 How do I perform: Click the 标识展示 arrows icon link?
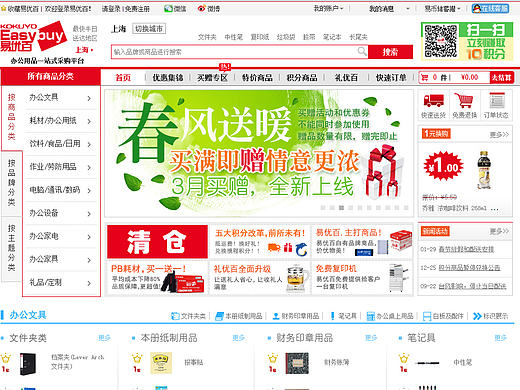pos(477,316)
